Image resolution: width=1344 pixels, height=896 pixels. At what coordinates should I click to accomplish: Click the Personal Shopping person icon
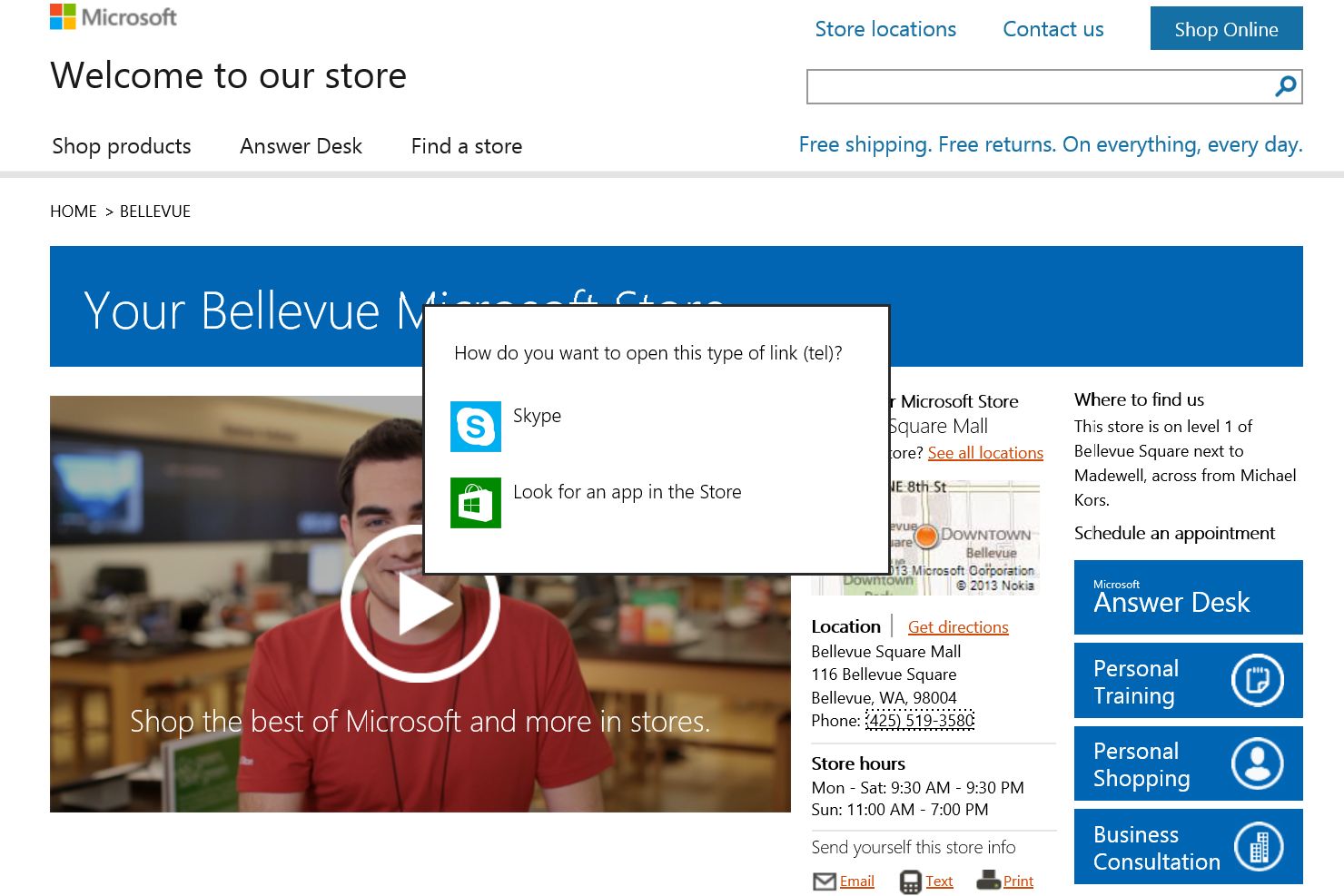point(1258,763)
